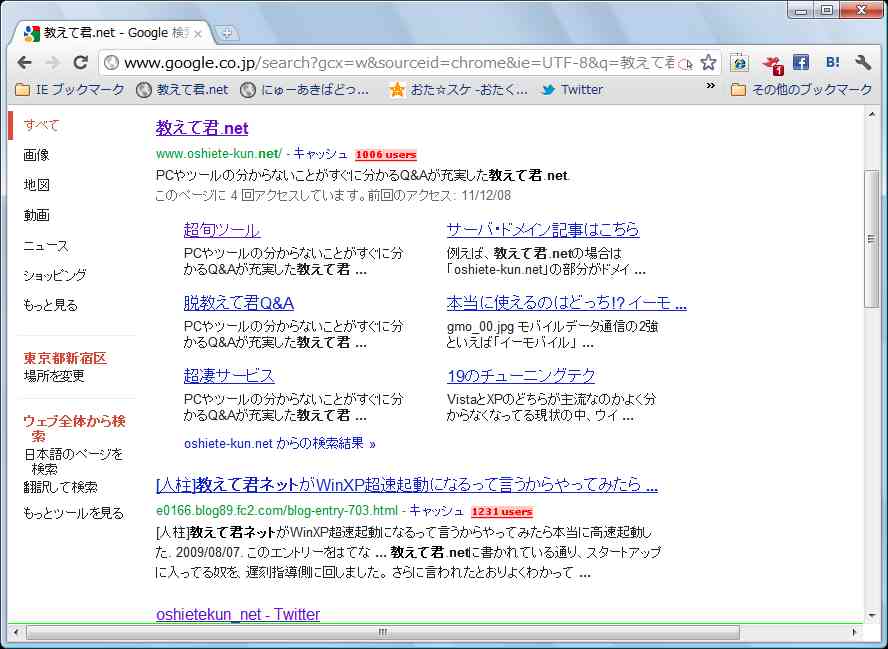The image size is (888, 649).
Task: Open the にゅーあきばどっ... bookmark
Action: 305,89
